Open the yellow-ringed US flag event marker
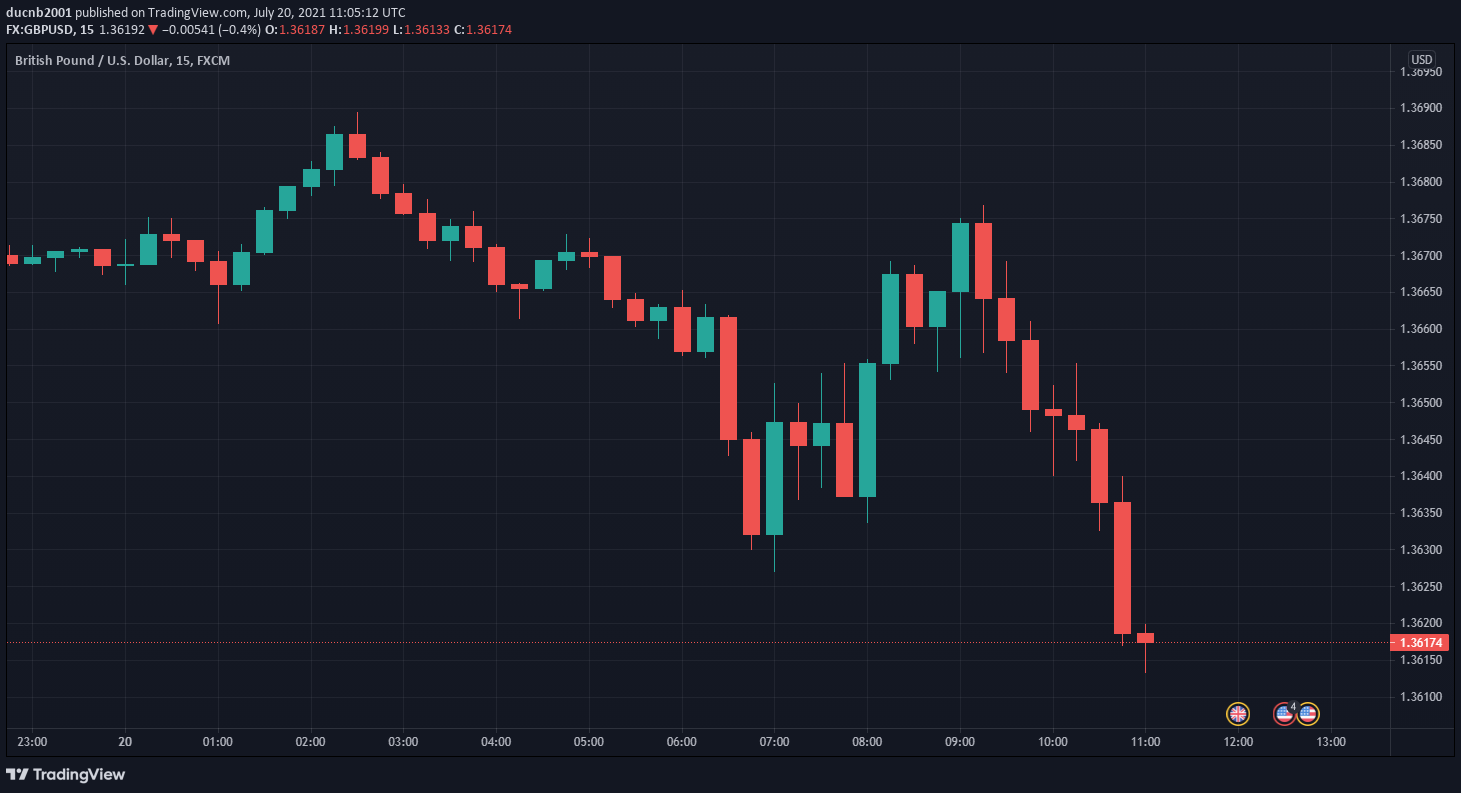Screen dimensions: 1461x793 pos(1307,714)
